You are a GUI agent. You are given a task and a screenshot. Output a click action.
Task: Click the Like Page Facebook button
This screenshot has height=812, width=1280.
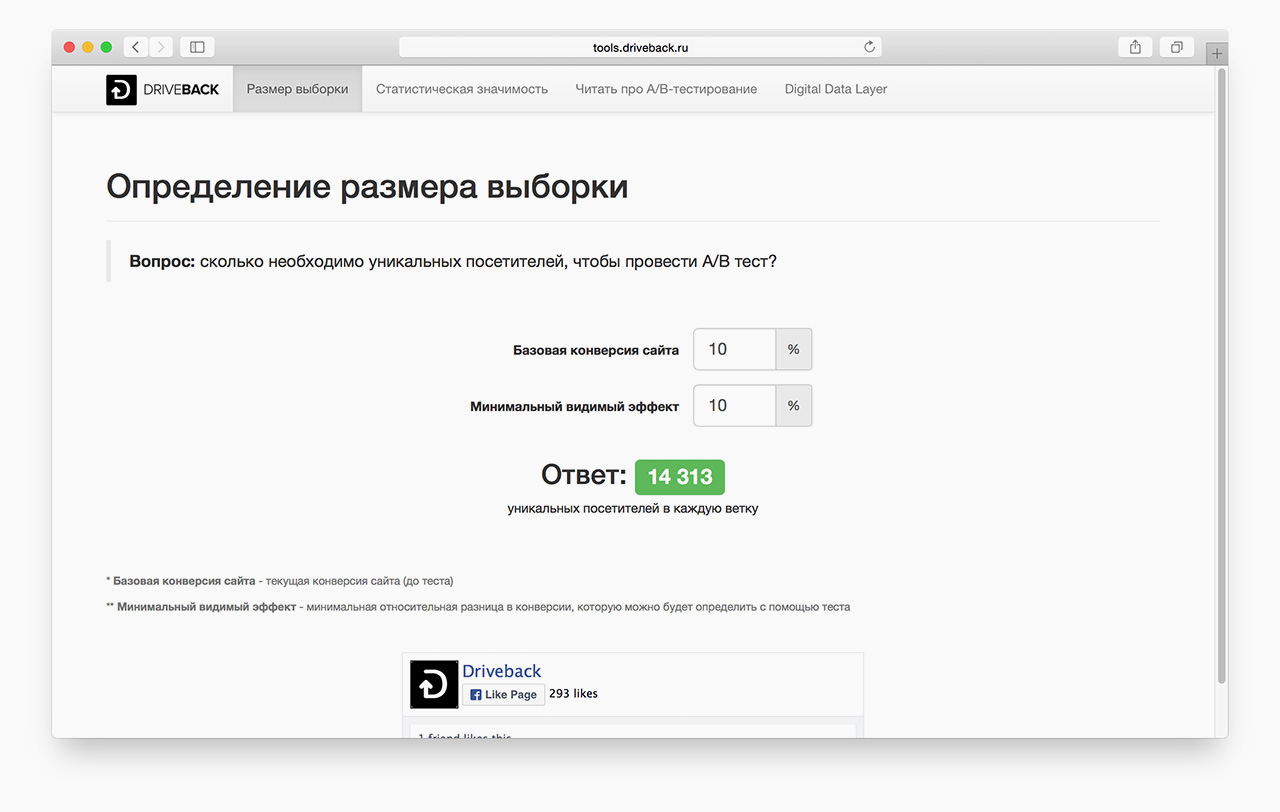[x=503, y=694]
